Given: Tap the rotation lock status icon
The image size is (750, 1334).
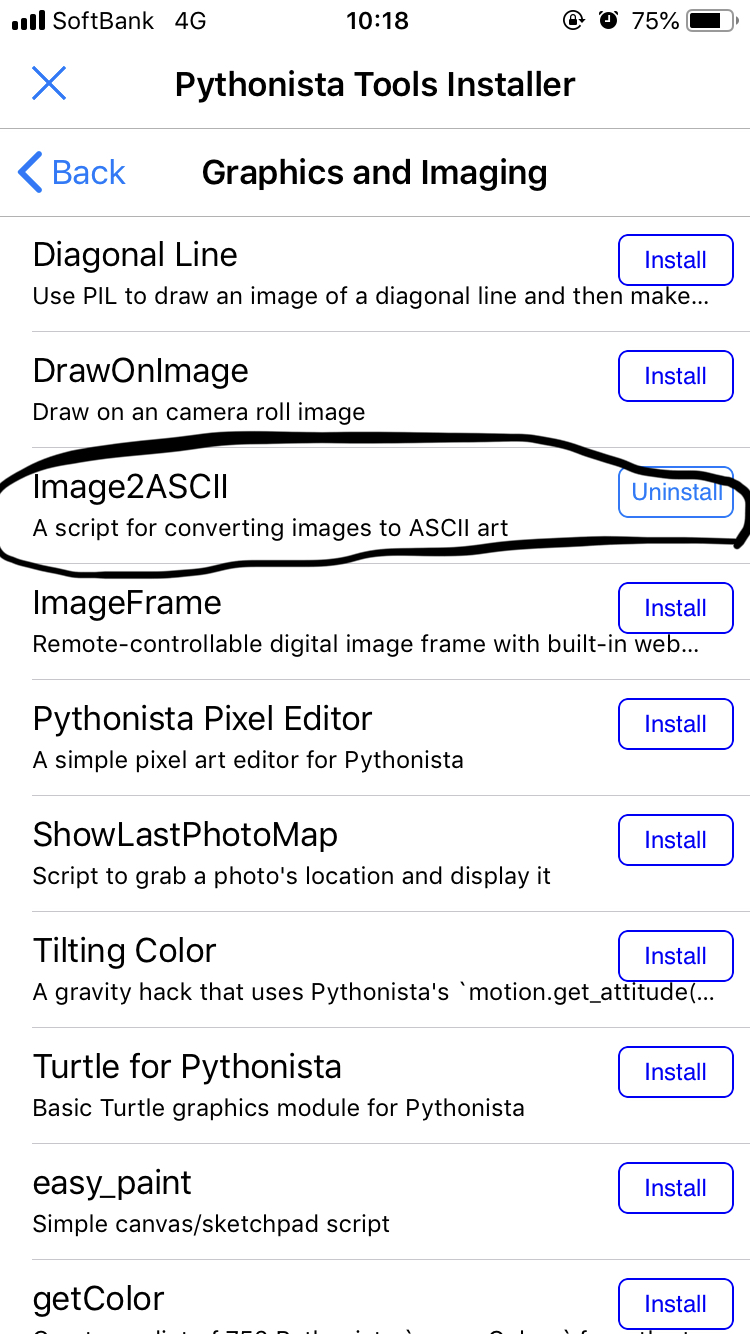Looking at the screenshot, I should tap(574, 20).
